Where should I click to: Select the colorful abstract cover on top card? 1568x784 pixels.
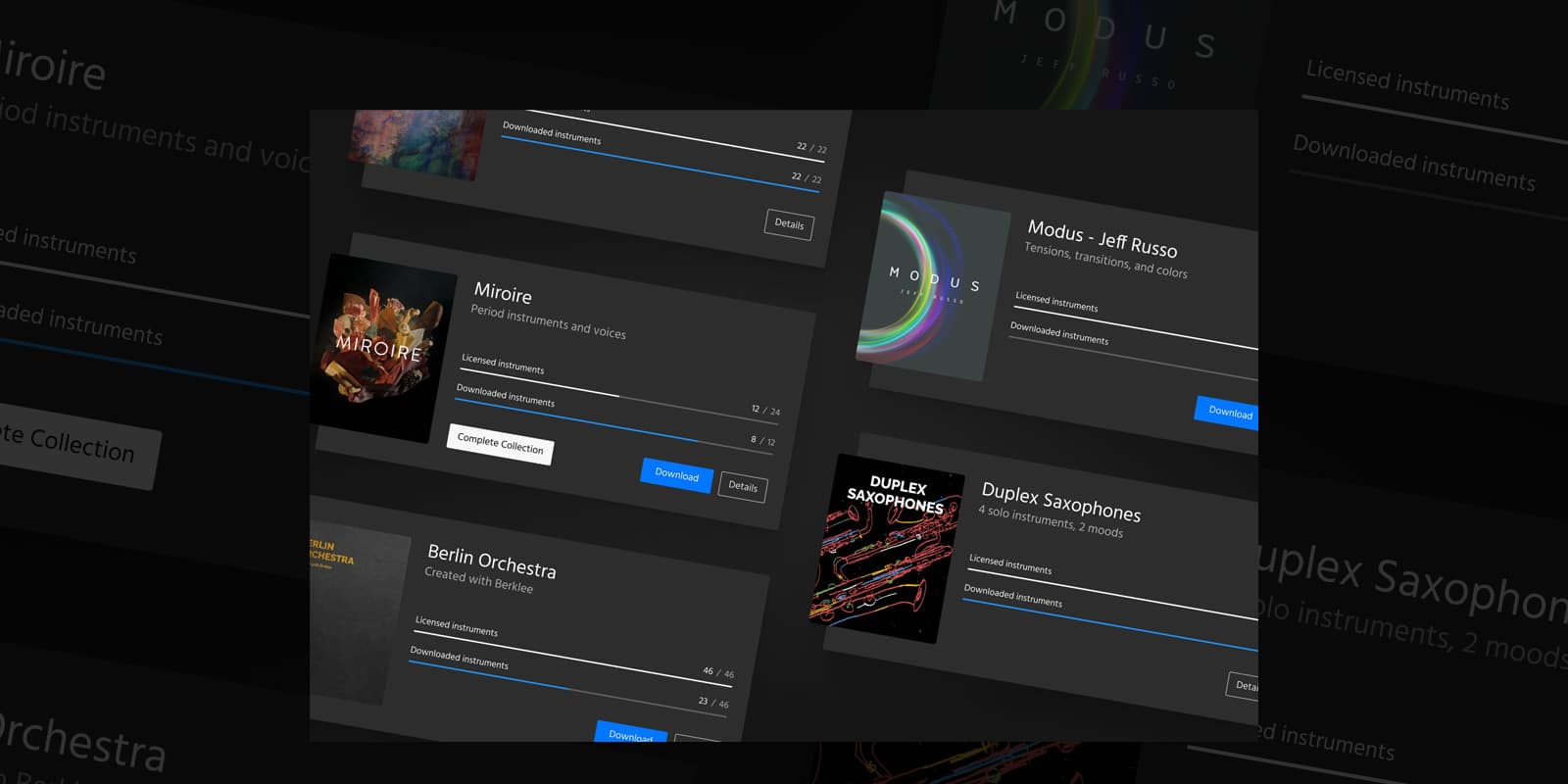[x=416, y=143]
